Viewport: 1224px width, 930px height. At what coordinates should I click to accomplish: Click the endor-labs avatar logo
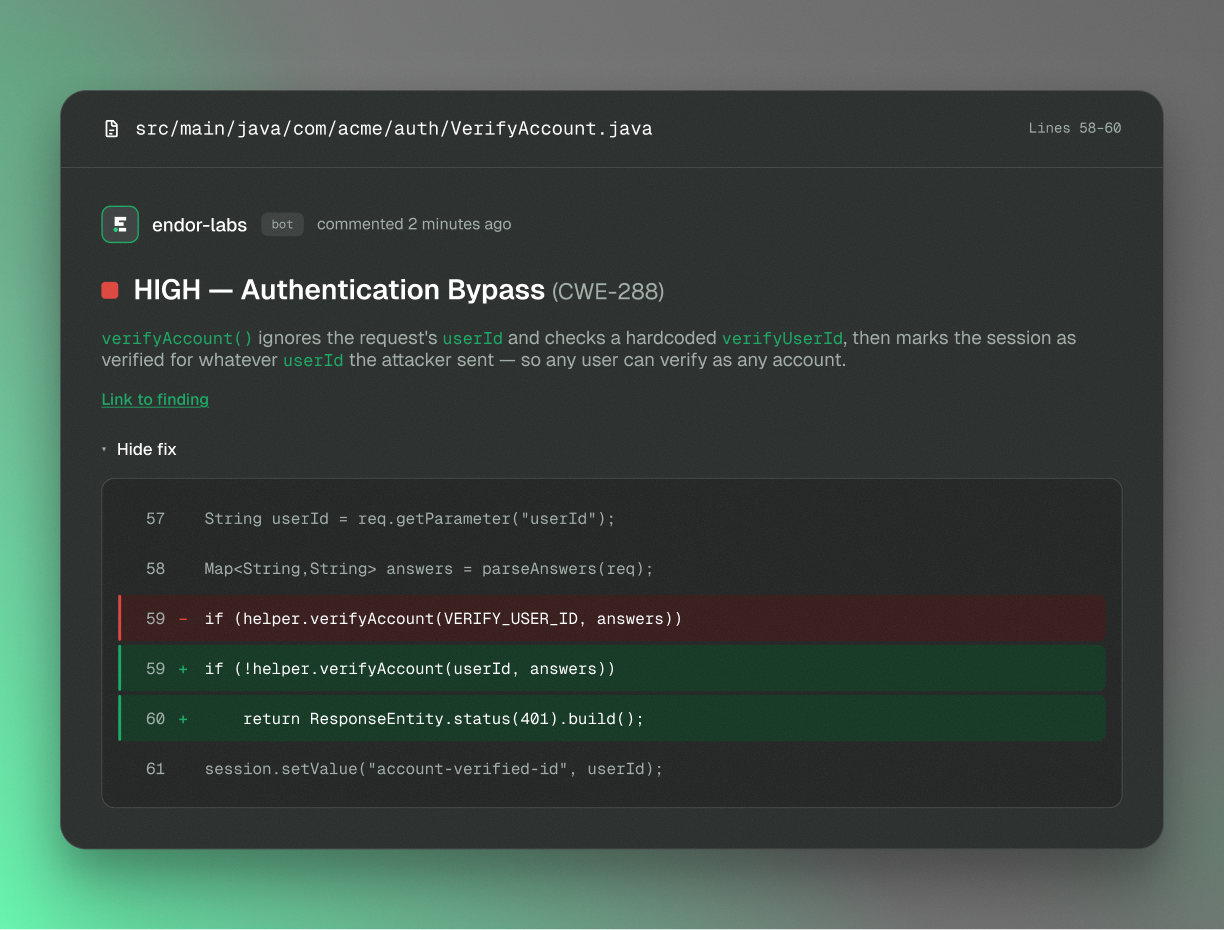click(120, 224)
